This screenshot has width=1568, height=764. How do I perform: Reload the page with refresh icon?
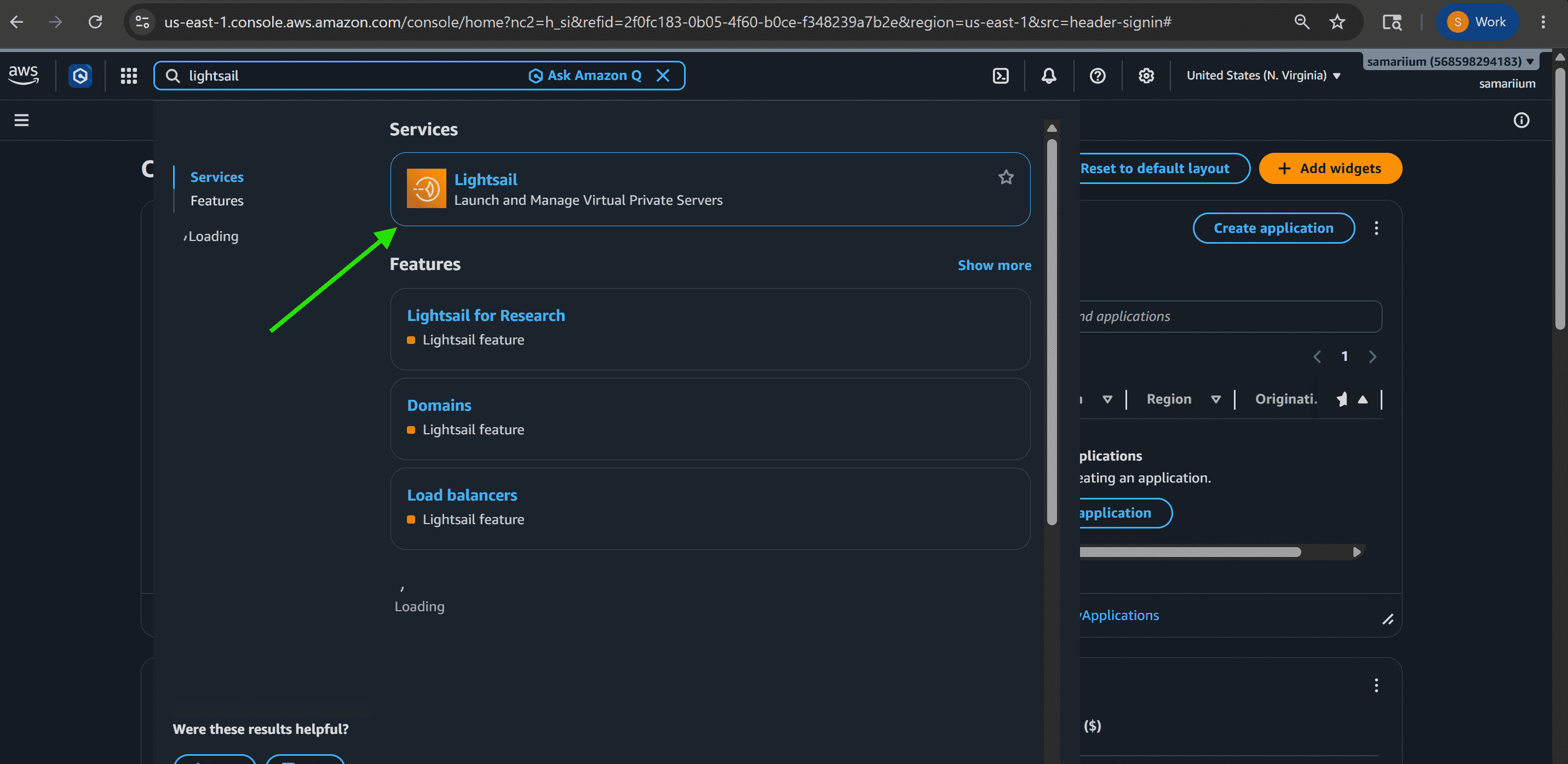[x=95, y=22]
